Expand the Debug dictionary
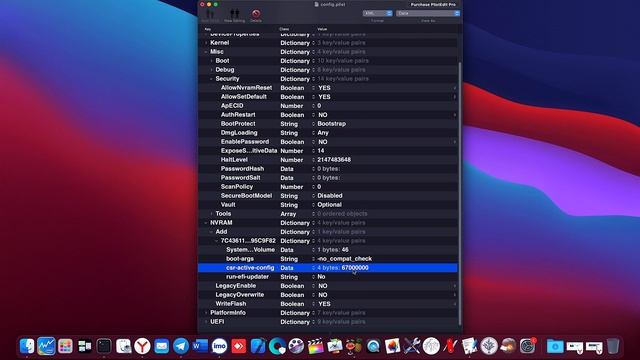 (211, 70)
